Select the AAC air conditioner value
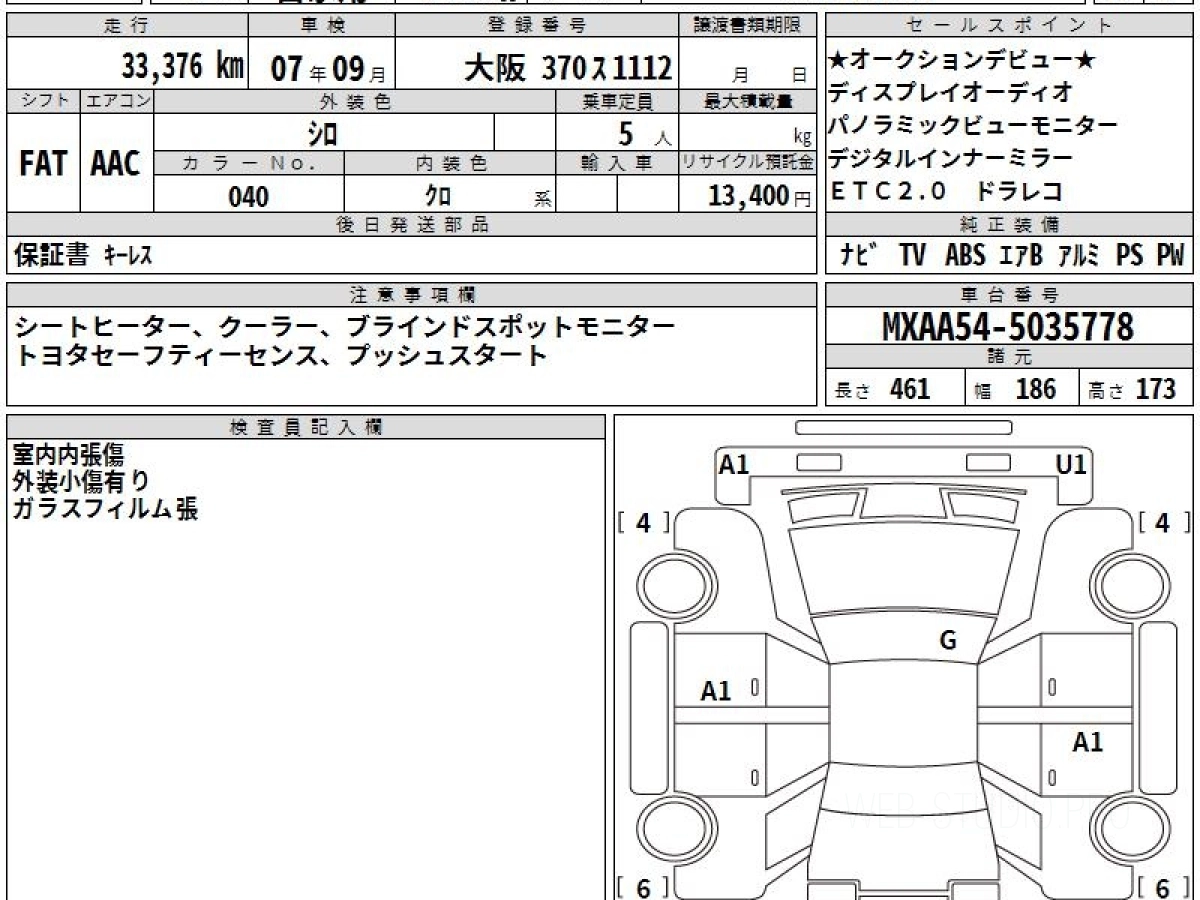Image resolution: width=1200 pixels, height=900 pixels. (x=116, y=164)
